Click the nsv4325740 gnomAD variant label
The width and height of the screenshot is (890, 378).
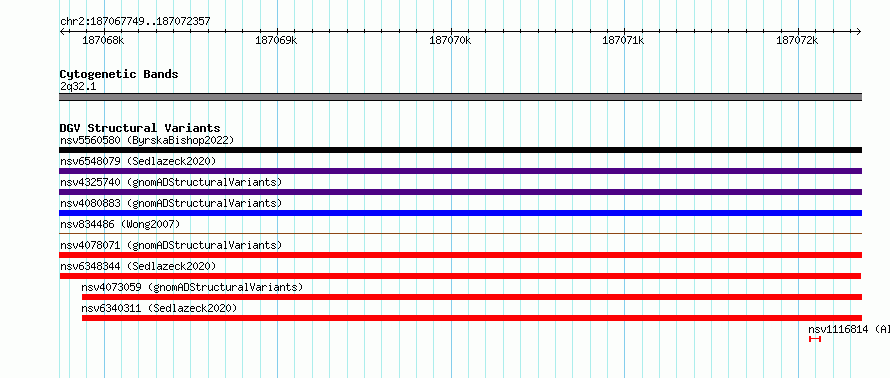click(x=171, y=182)
